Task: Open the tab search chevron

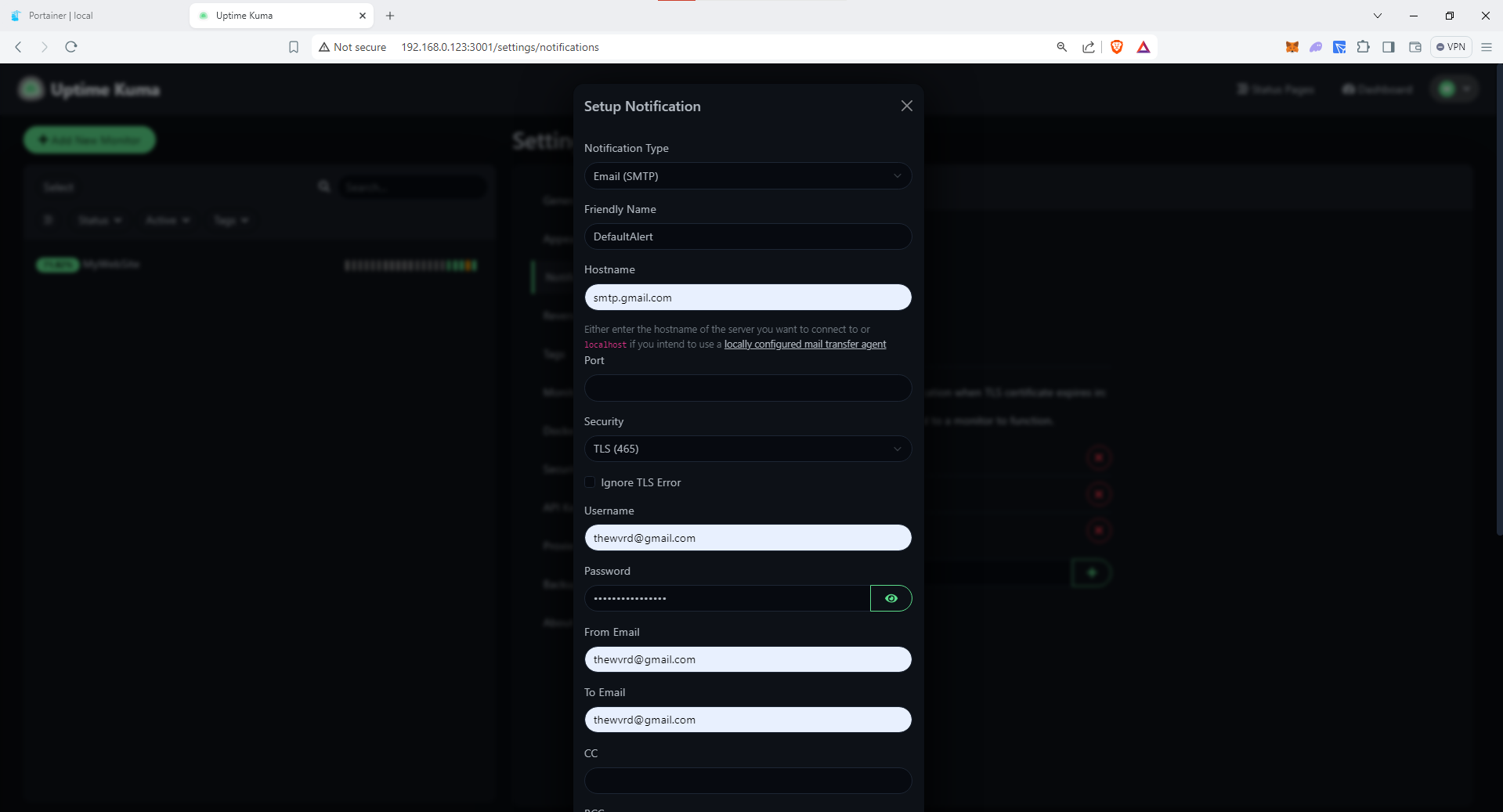Action: point(1378,16)
